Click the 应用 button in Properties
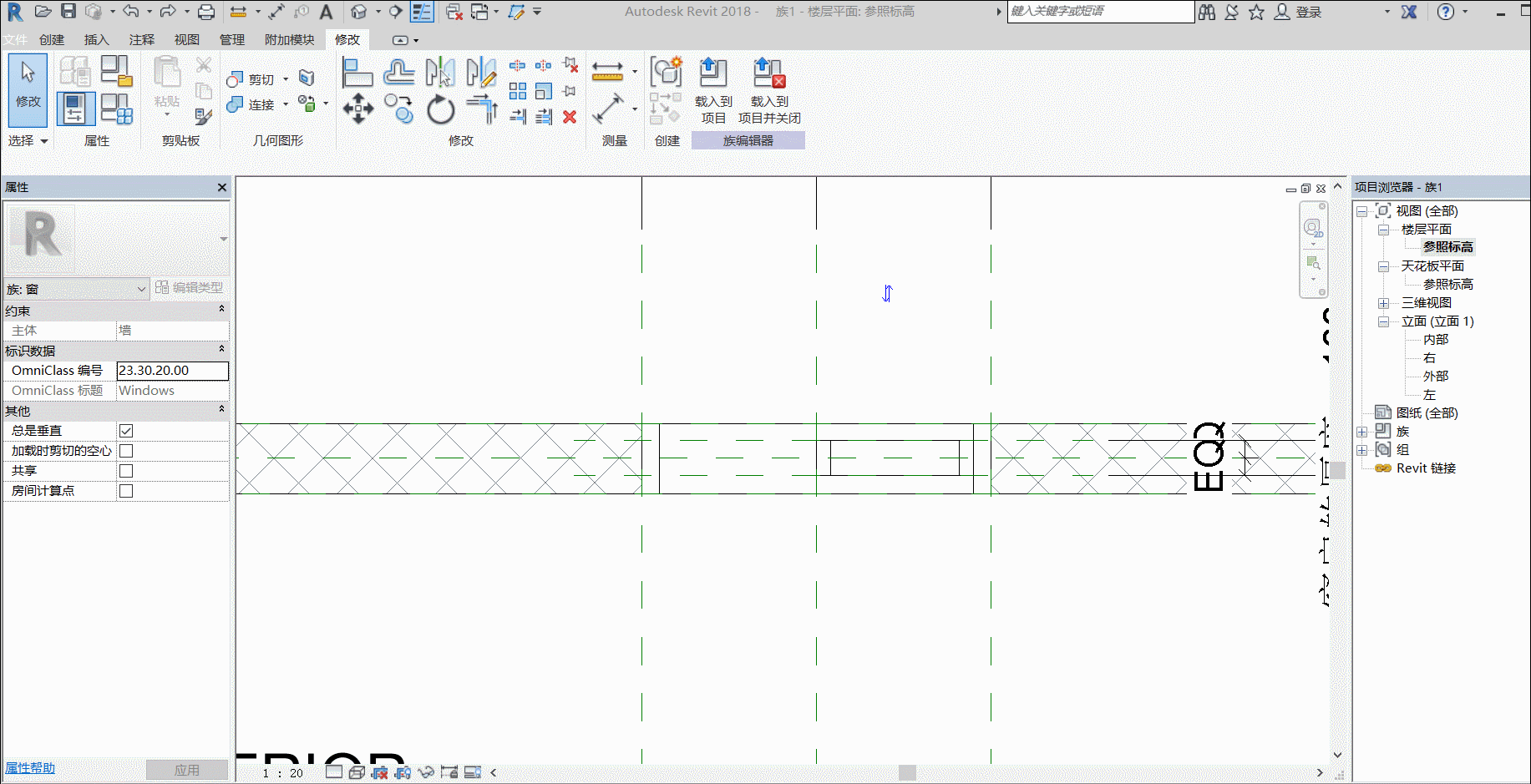 point(187,770)
